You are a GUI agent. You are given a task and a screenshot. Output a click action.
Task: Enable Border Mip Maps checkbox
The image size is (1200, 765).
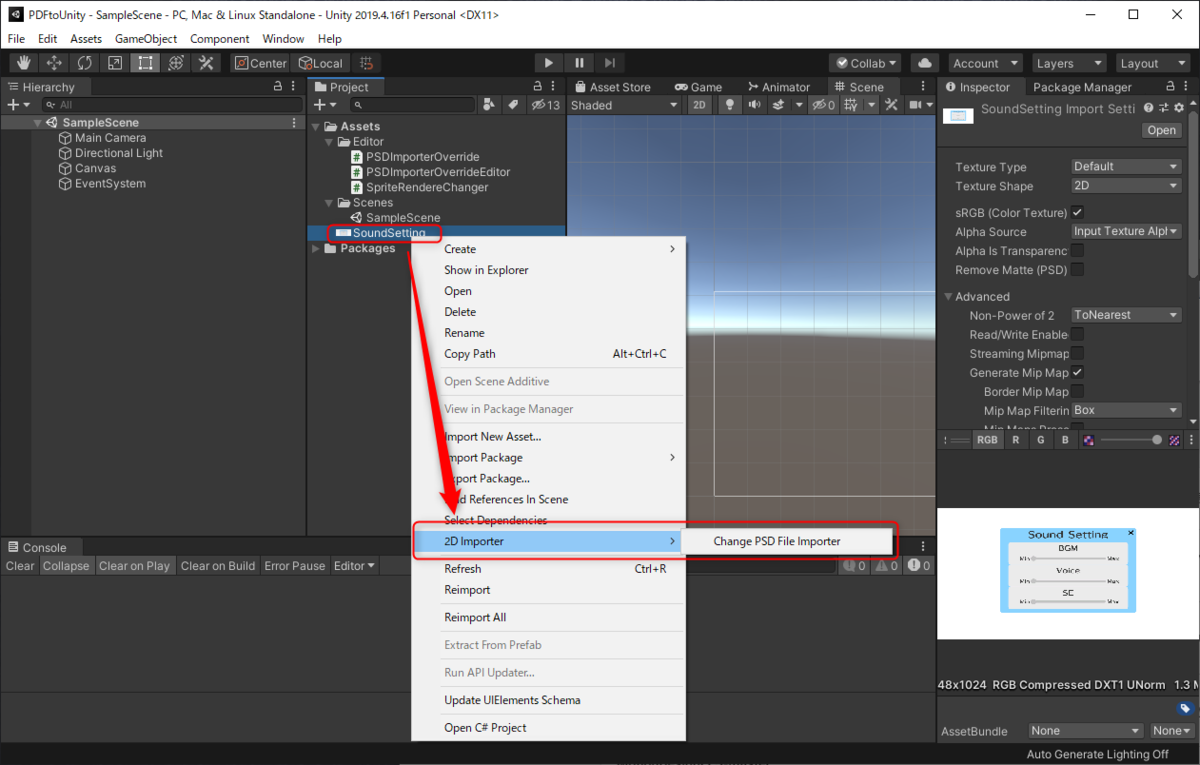1077,392
